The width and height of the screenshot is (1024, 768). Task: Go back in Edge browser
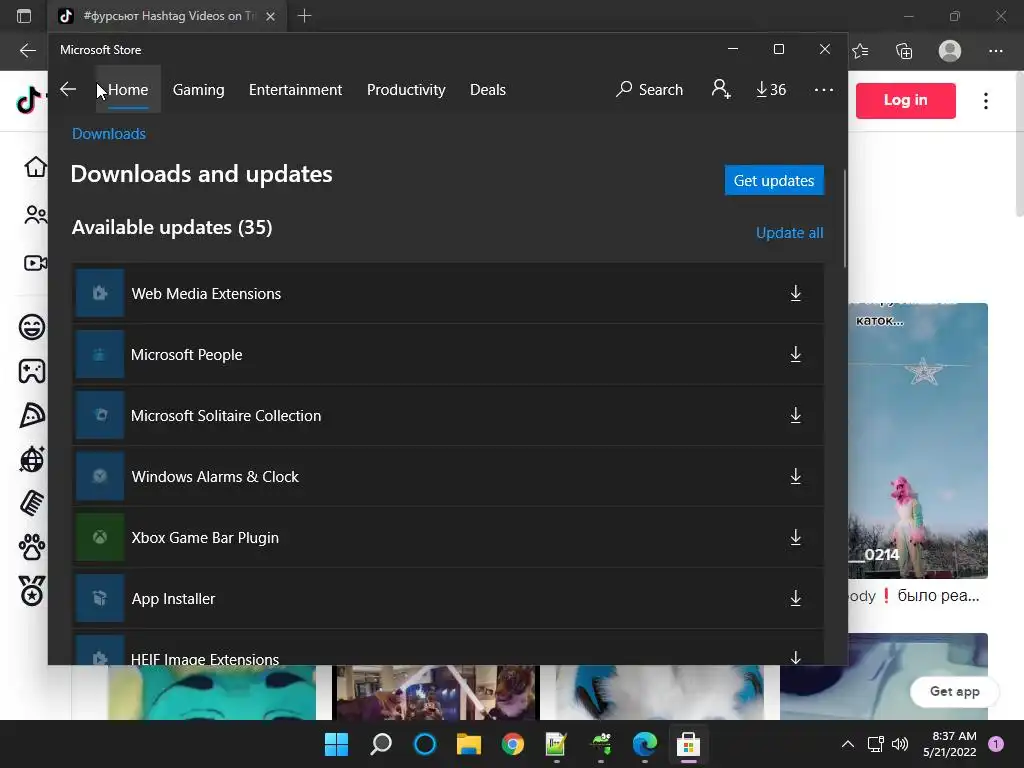click(x=27, y=50)
